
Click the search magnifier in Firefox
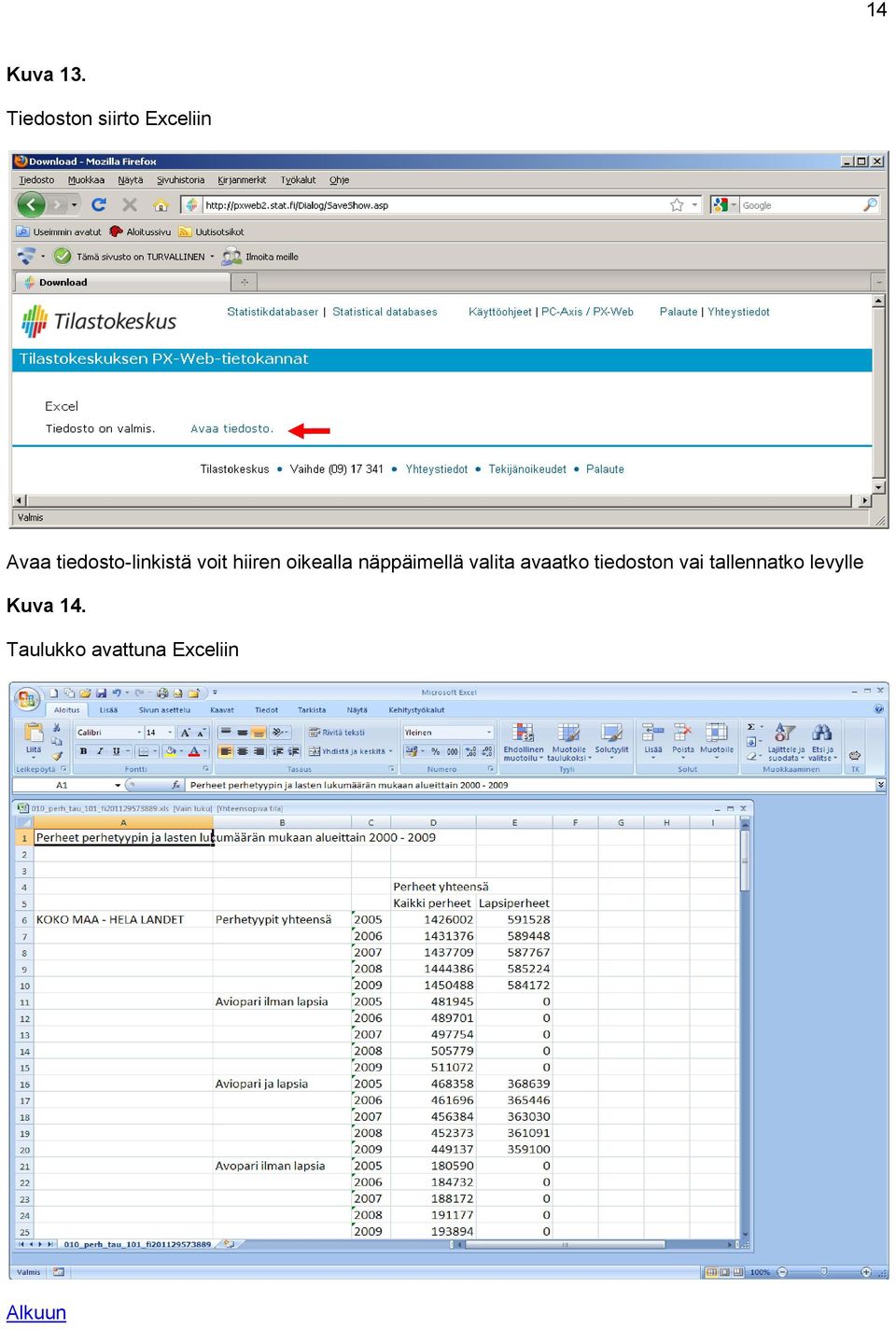pyautogui.click(x=870, y=204)
